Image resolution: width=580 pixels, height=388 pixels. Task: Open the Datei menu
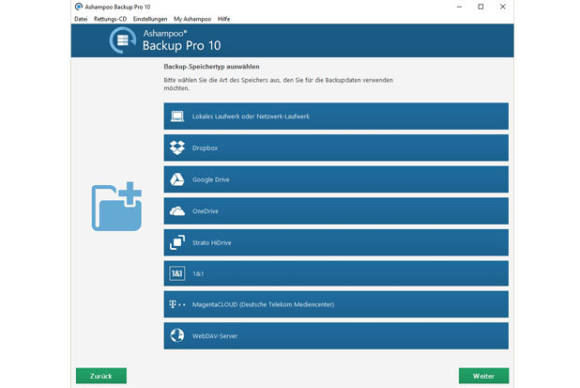pos(81,19)
